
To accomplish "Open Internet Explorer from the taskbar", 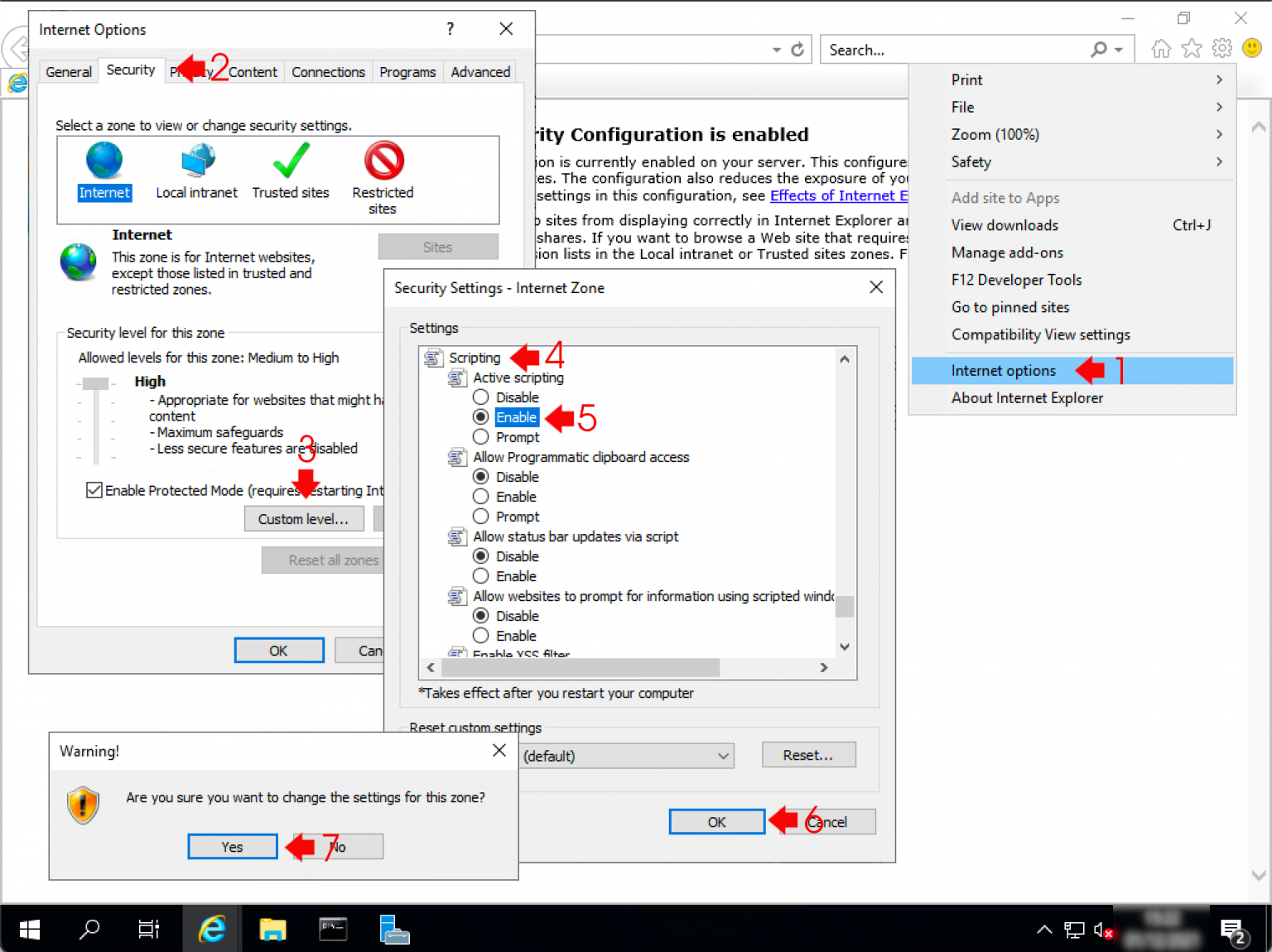I will click(x=212, y=929).
